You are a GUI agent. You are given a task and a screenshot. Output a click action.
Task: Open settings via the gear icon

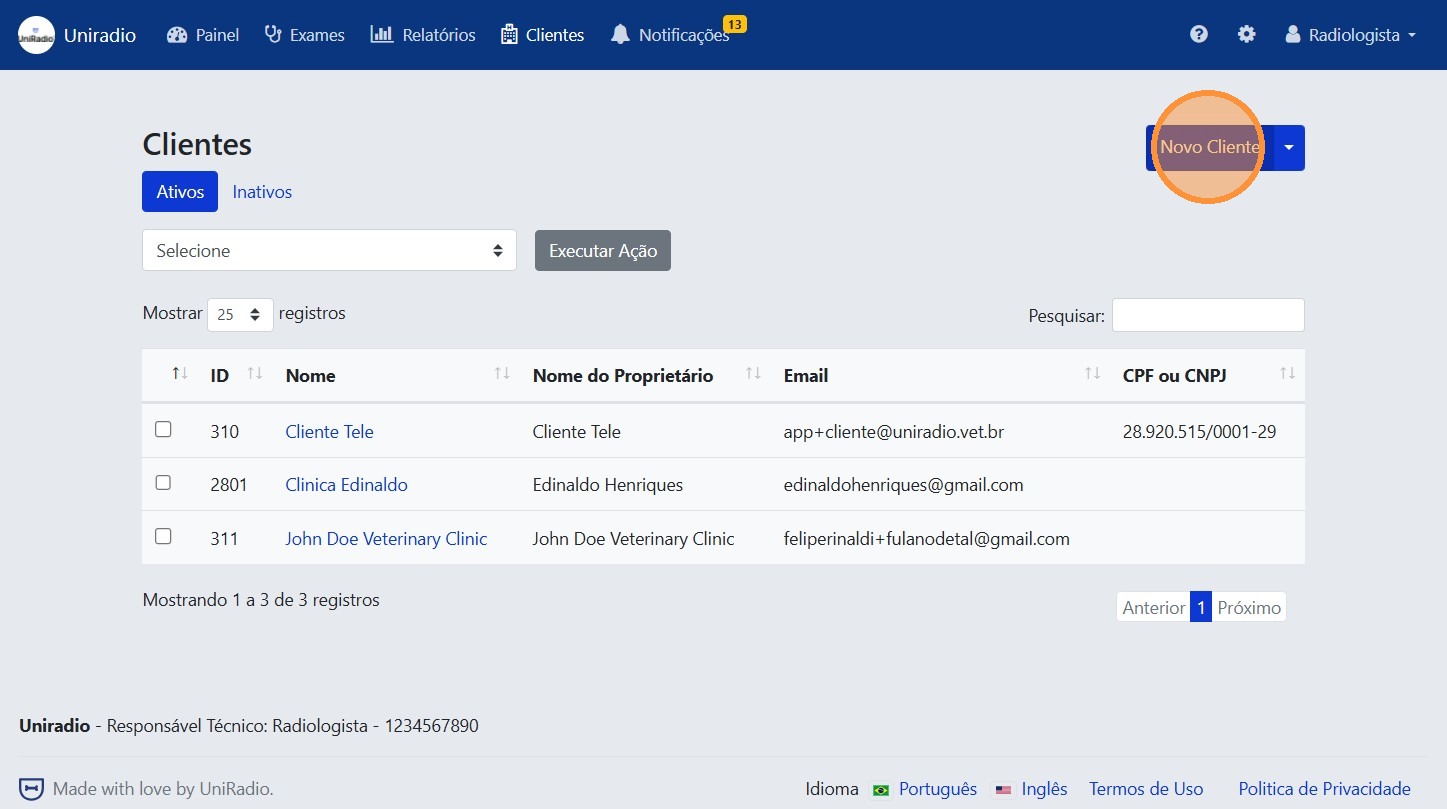click(1246, 33)
